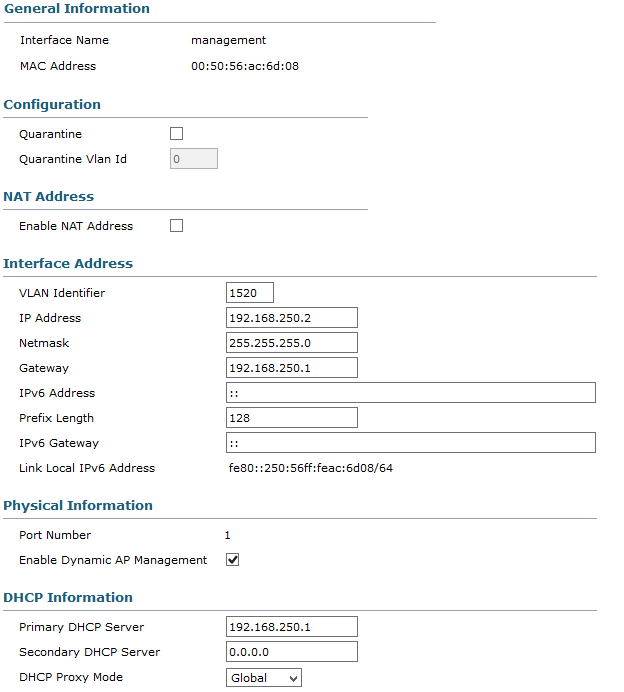The width and height of the screenshot is (624, 692).
Task: Click the Port Number value
Action: pos(227,535)
